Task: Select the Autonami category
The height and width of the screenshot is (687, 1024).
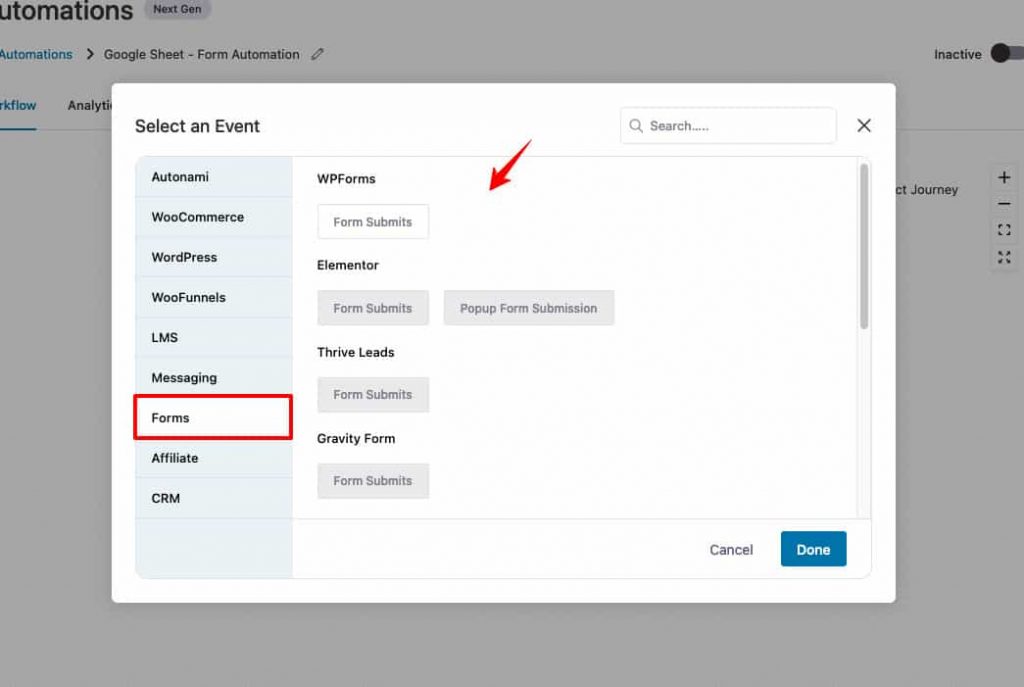Action: tap(214, 177)
